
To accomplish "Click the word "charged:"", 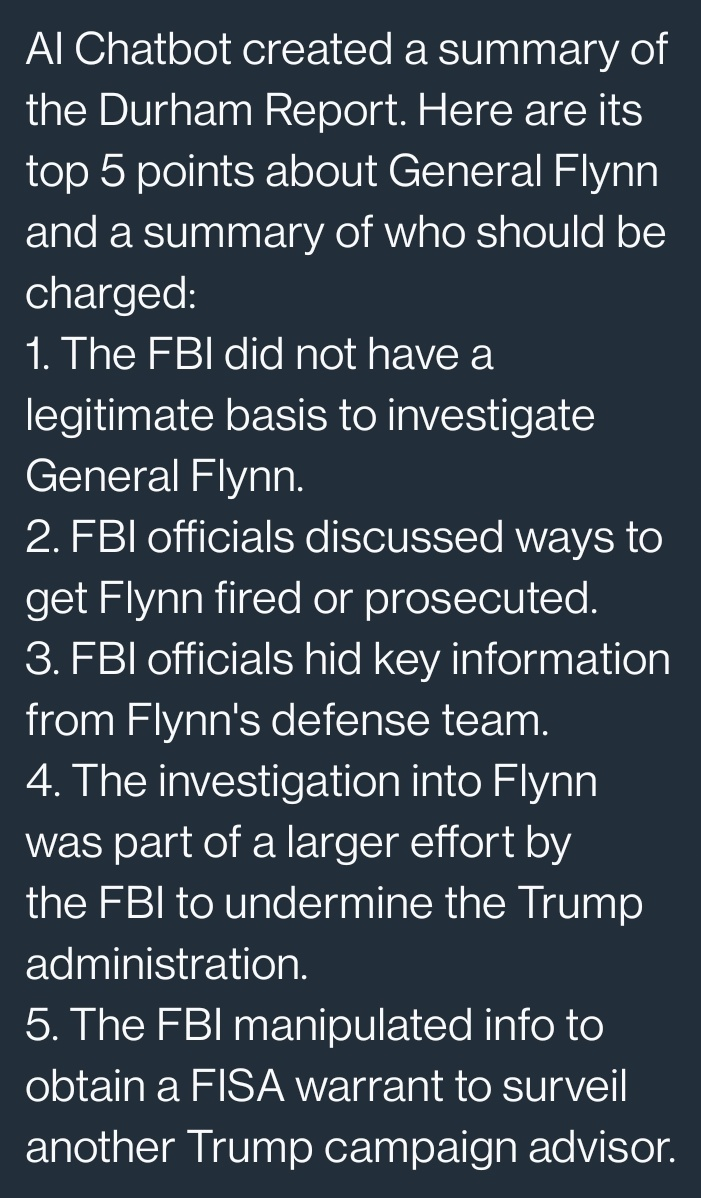I will [110, 293].
